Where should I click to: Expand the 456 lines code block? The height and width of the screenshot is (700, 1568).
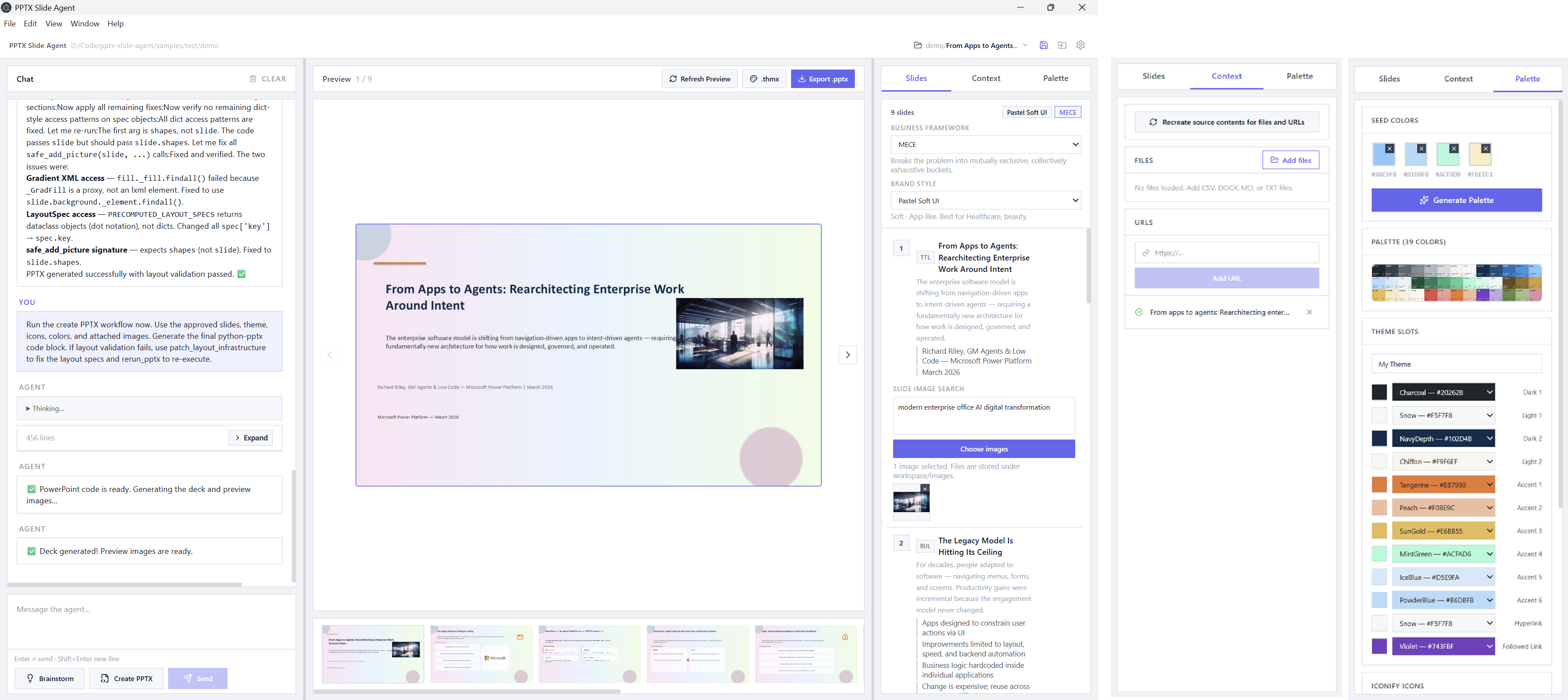pos(251,438)
